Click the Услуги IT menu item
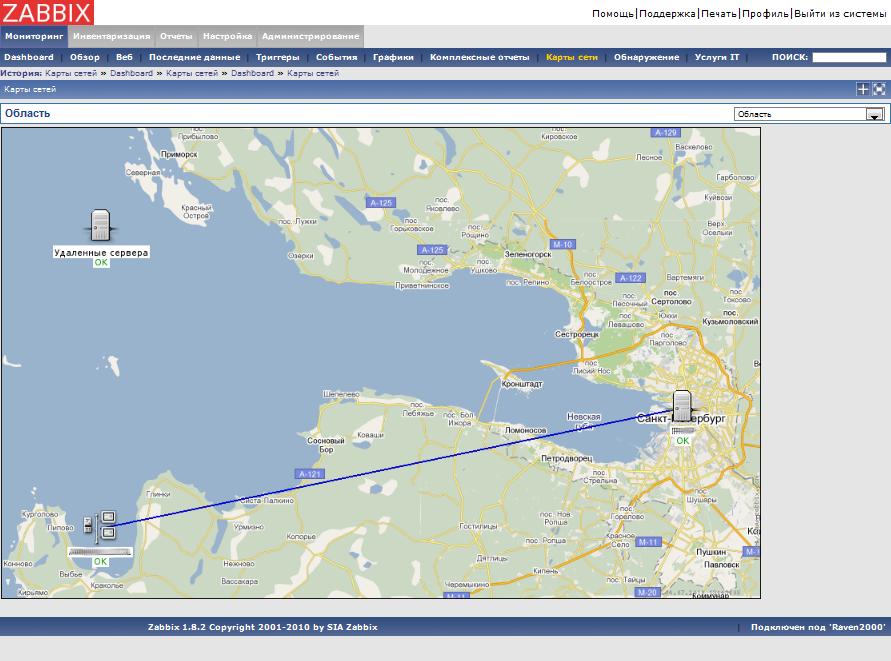This screenshot has width=891, height=661. click(717, 57)
